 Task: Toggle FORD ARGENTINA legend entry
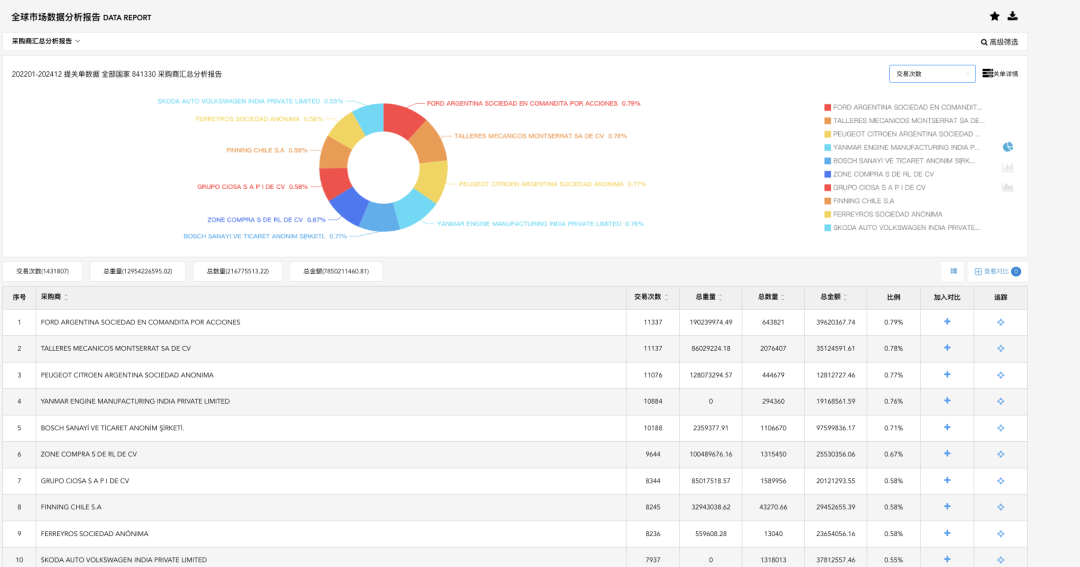pyautogui.click(x=903, y=107)
